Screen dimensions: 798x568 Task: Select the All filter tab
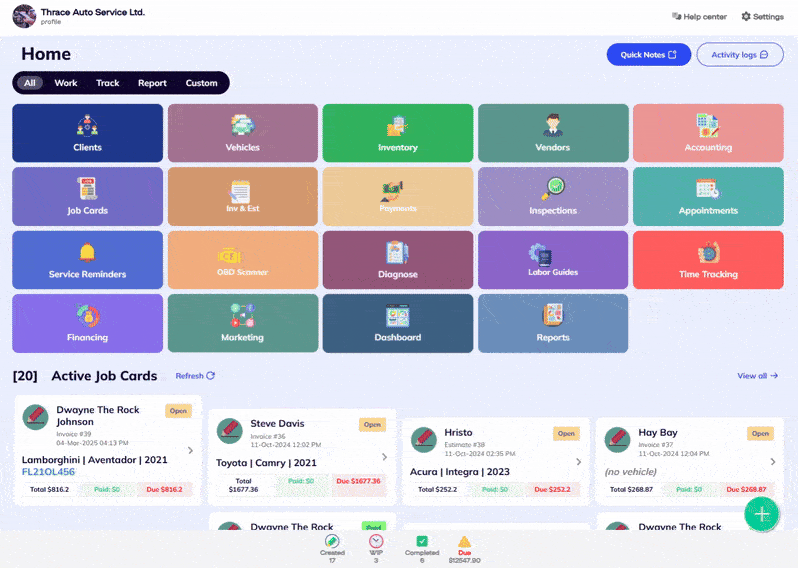coord(30,83)
